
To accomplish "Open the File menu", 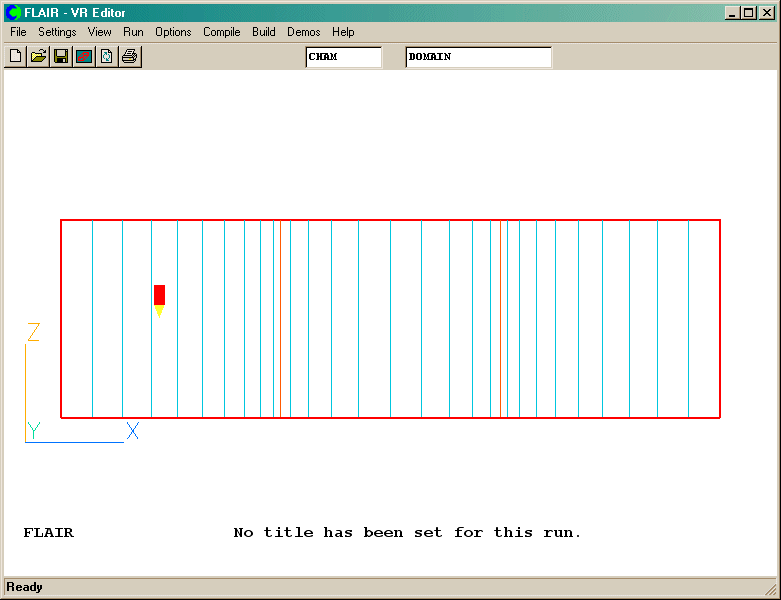I will pos(18,32).
